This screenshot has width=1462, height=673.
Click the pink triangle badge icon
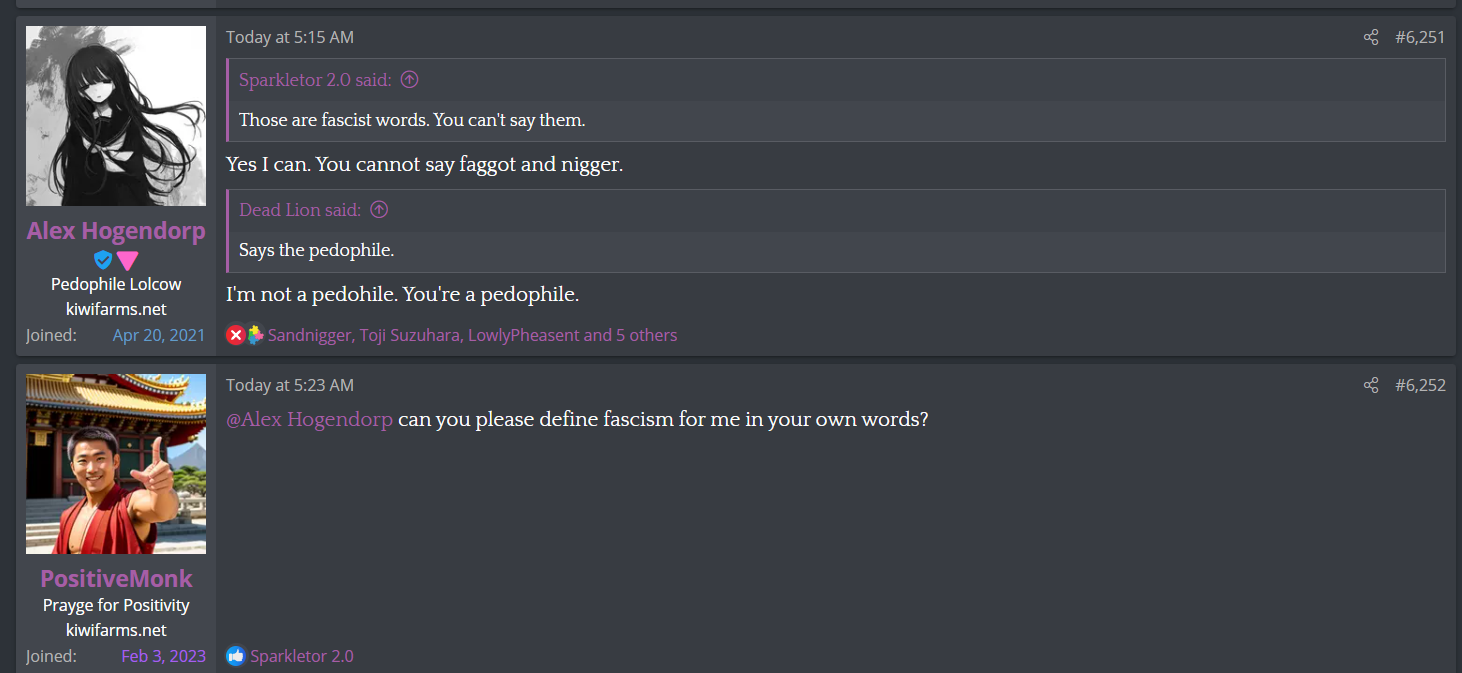[127, 261]
